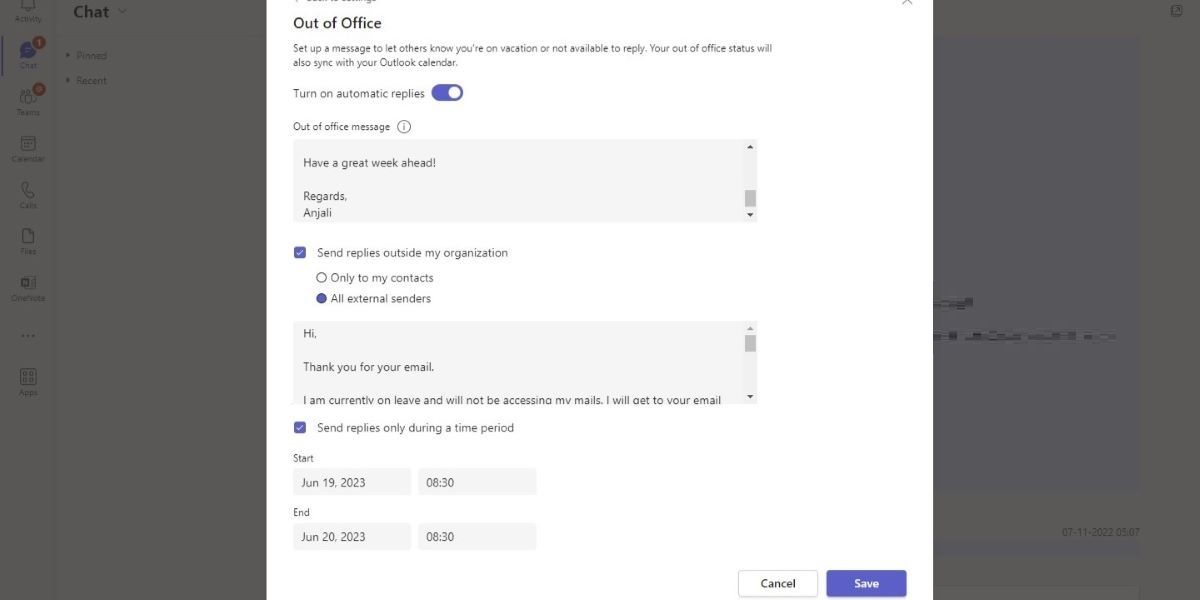1200x600 pixels.
Task: Open the Chat header dropdown
Action: click(x=124, y=12)
